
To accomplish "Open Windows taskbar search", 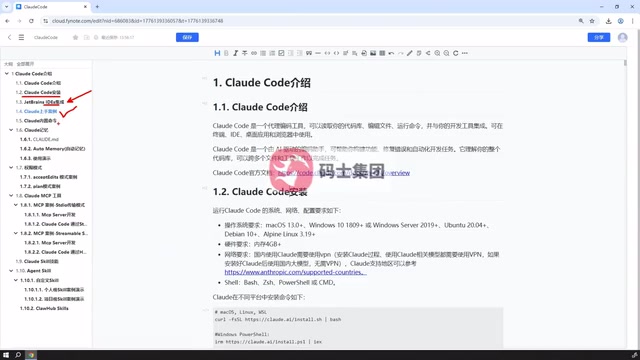I will (18, 355).
